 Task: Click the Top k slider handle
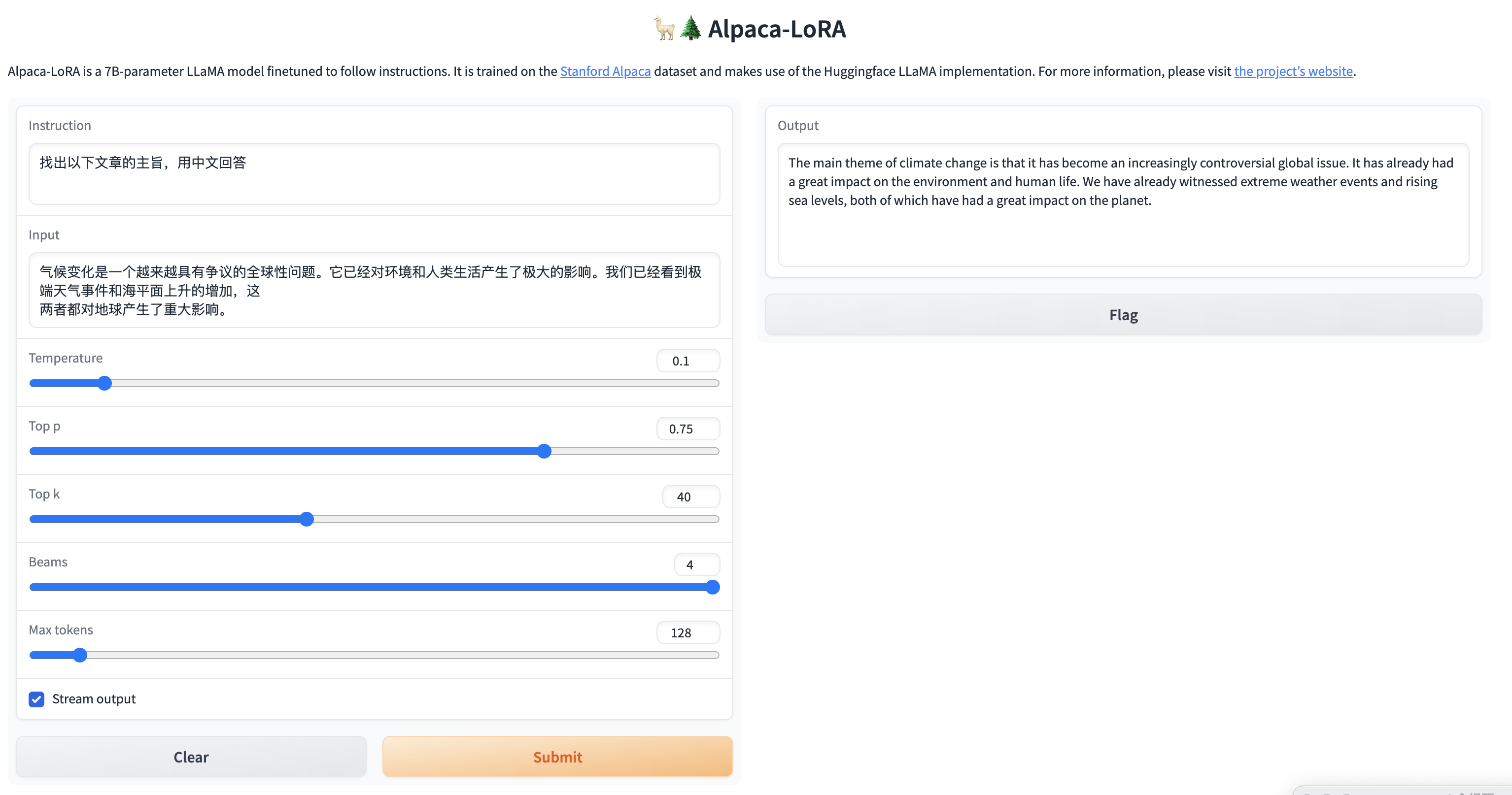click(x=307, y=519)
